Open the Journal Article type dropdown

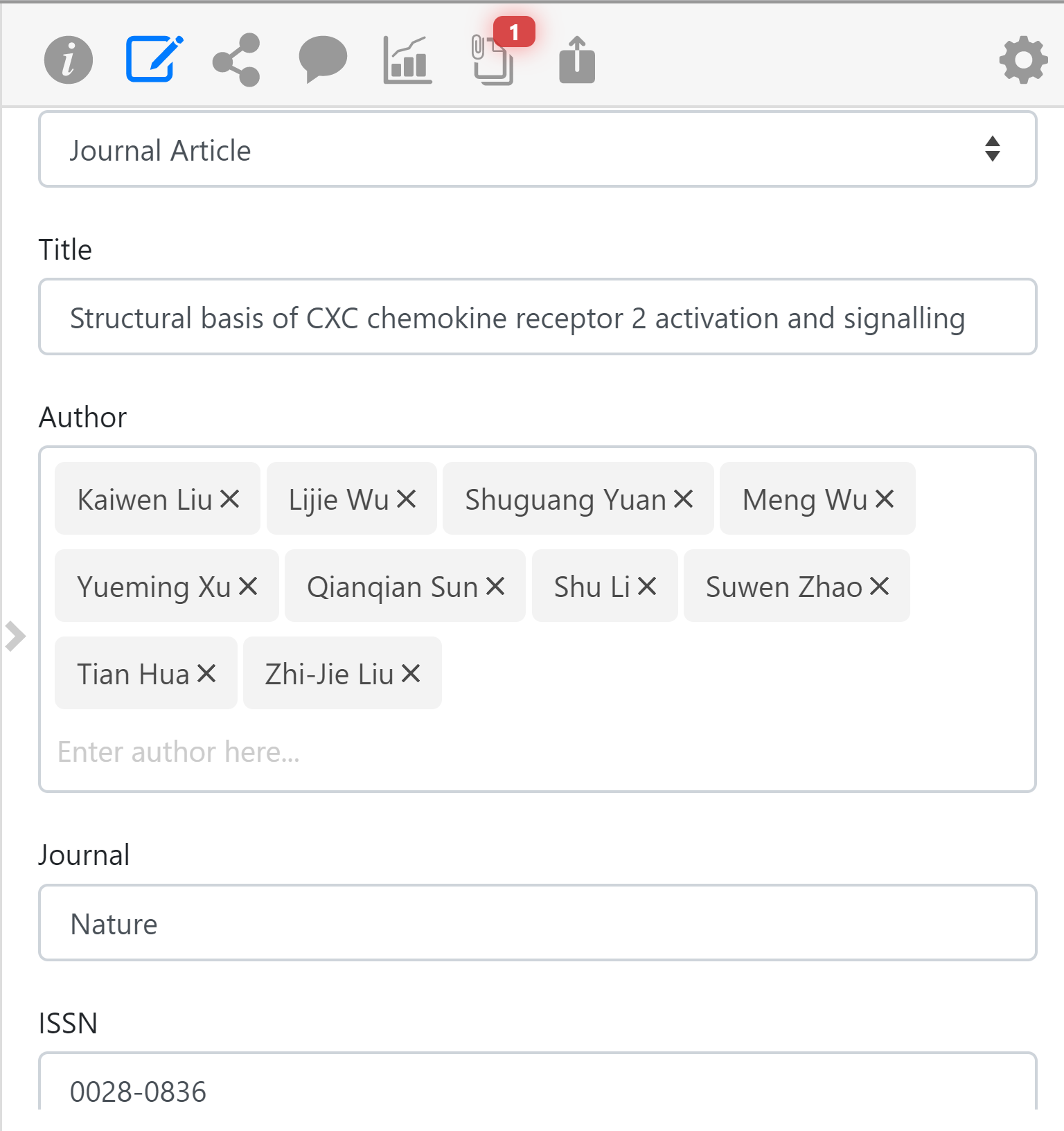(x=538, y=150)
